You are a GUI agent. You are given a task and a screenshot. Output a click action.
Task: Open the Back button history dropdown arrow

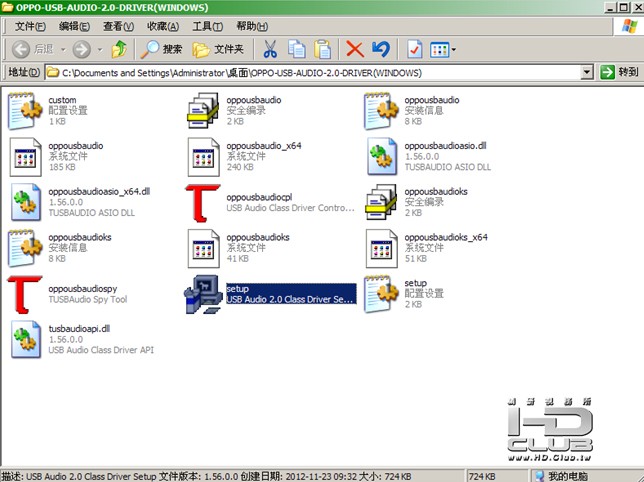[x=63, y=50]
